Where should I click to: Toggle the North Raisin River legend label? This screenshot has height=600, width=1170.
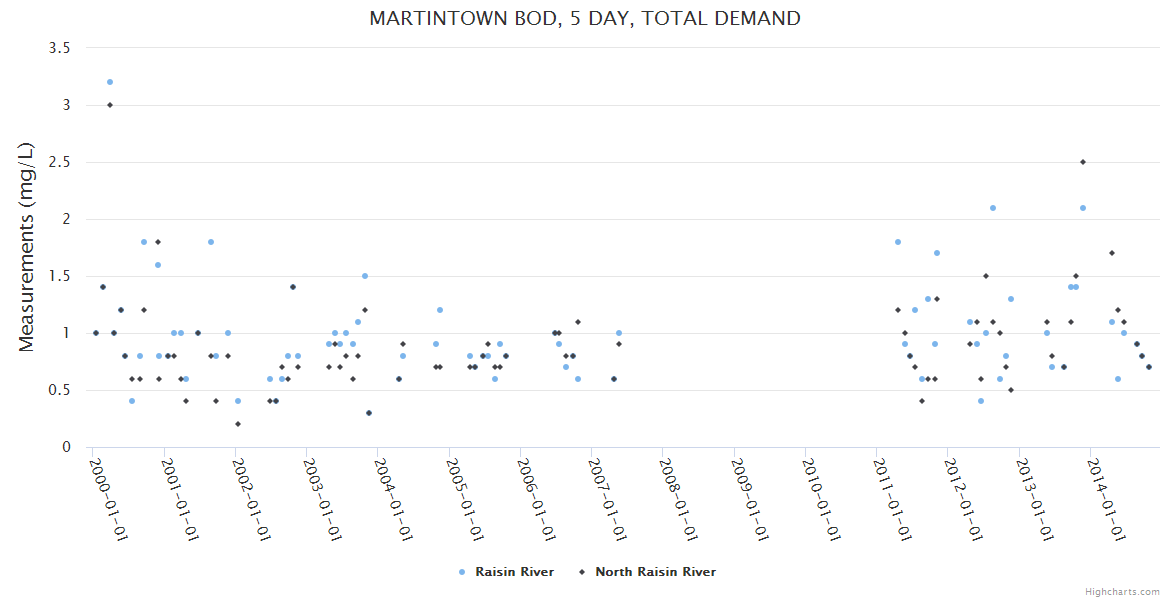pos(655,572)
